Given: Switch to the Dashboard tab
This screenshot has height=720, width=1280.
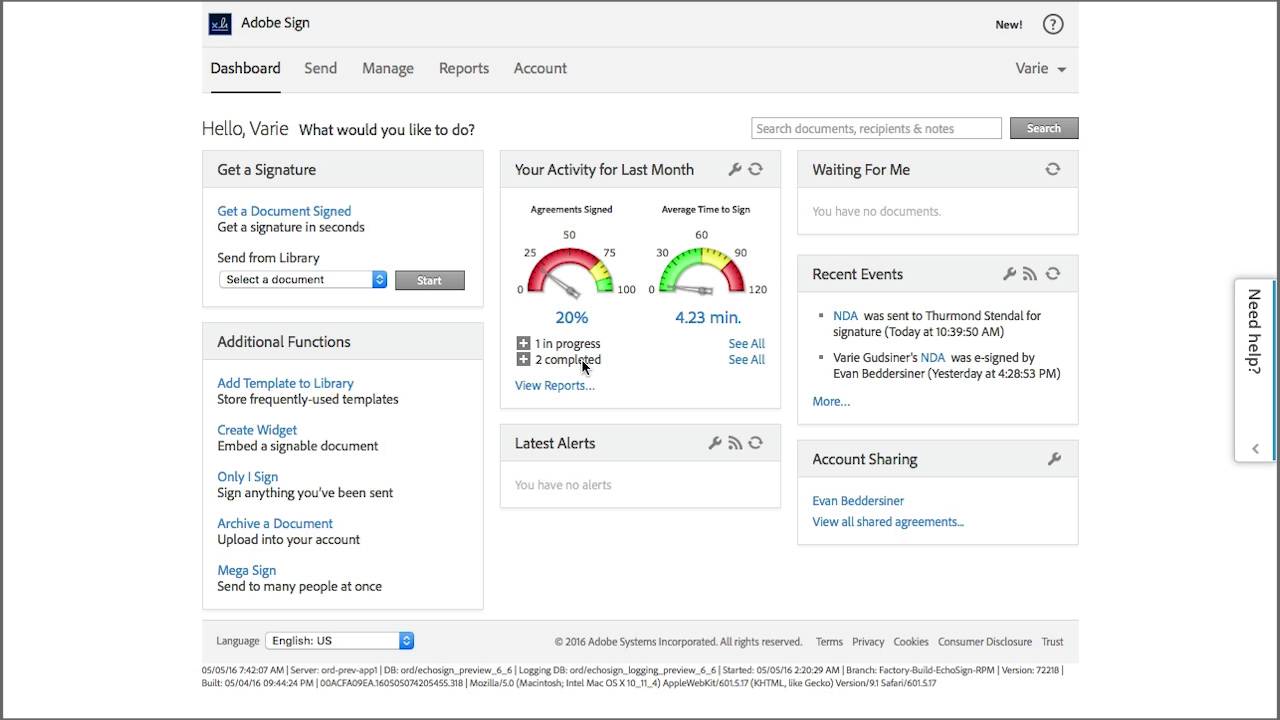Looking at the screenshot, I should 245,68.
